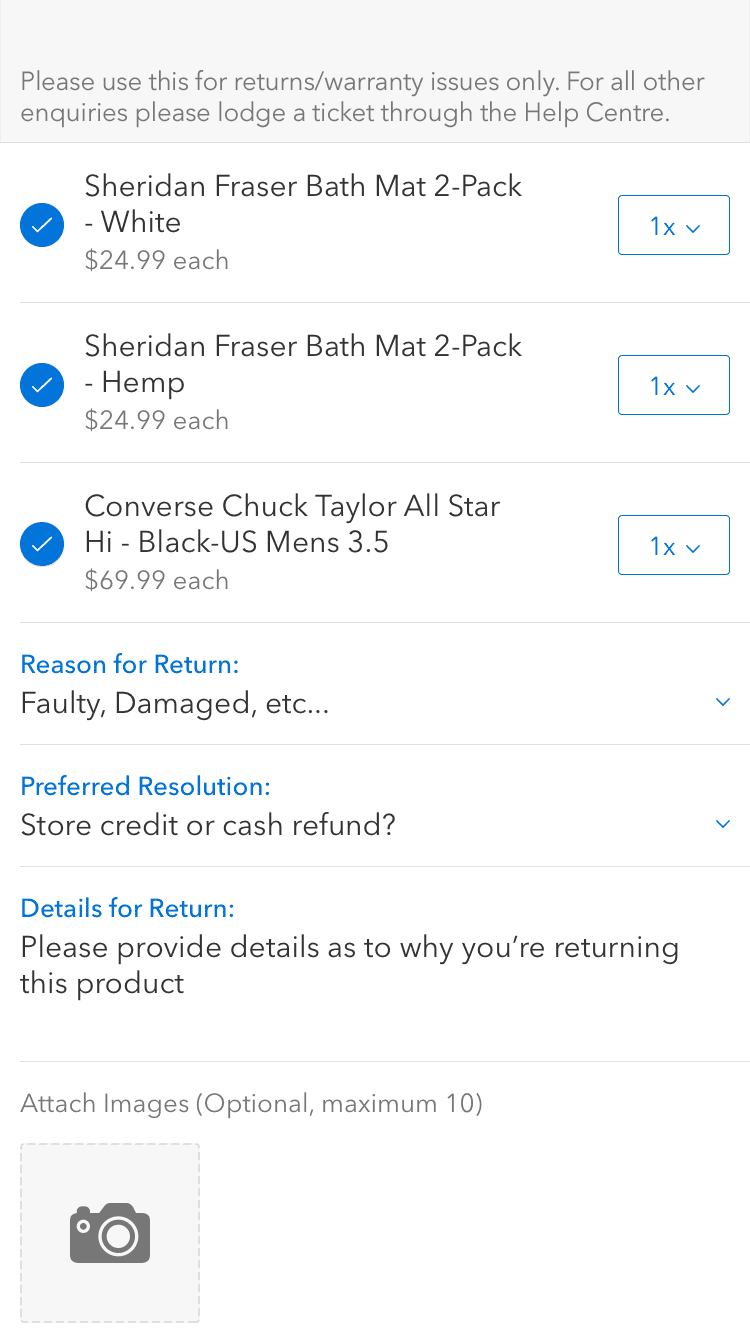Click the Preferred Resolution label
This screenshot has height=1334, width=750.
pyautogui.click(x=145, y=786)
